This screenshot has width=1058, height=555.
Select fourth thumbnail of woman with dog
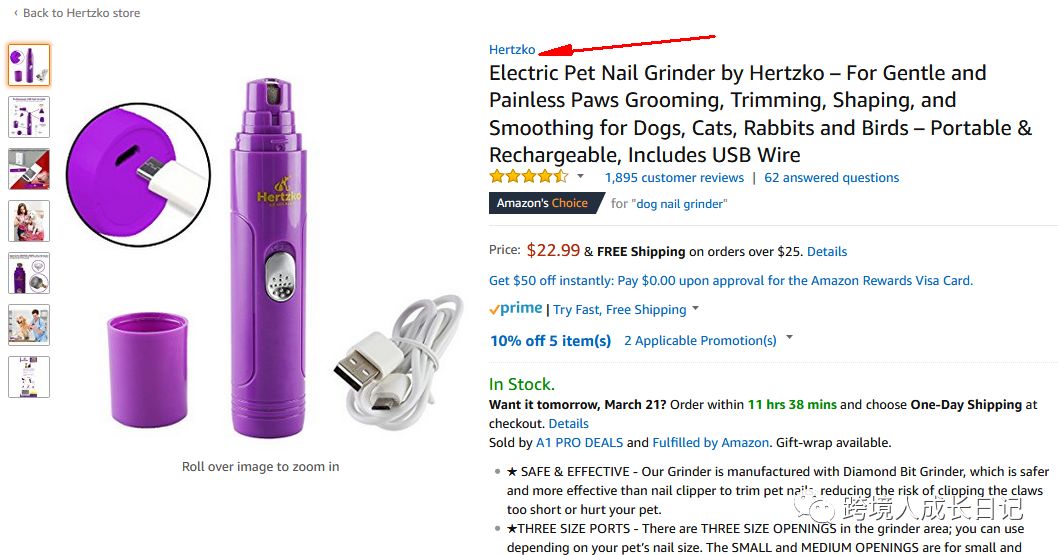[x=29, y=221]
